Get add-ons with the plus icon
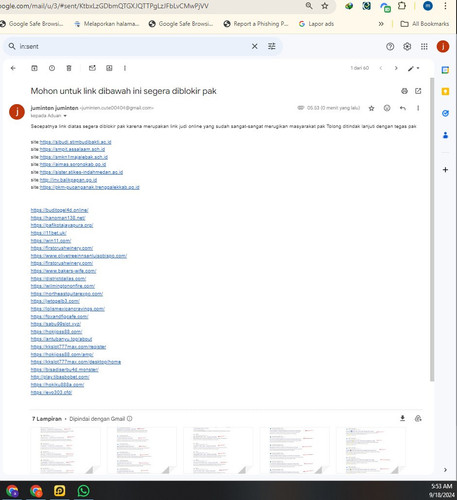The image size is (457, 500). 445,170
